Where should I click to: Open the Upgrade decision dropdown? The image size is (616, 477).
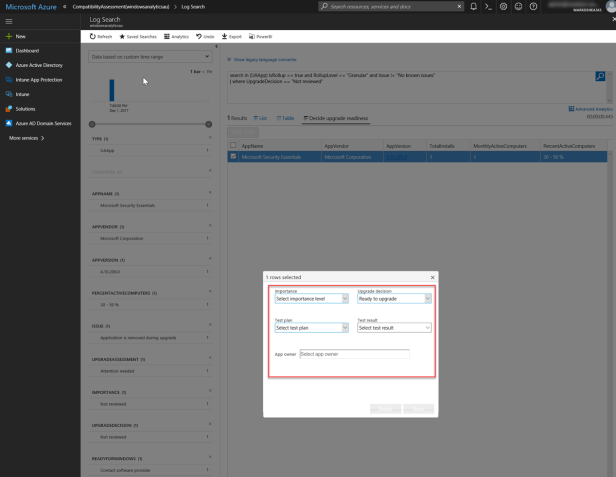tap(394, 298)
